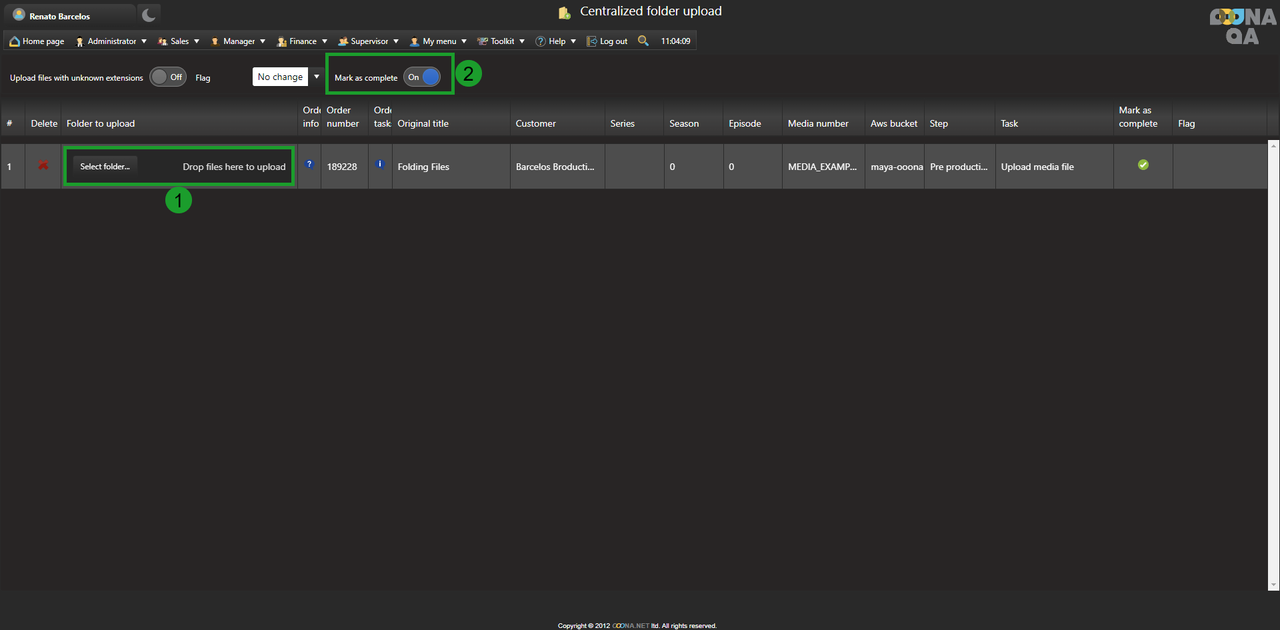This screenshot has width=1280, height=630.
Task: Toggle dark mode with the moon icon
Action: 148,15
